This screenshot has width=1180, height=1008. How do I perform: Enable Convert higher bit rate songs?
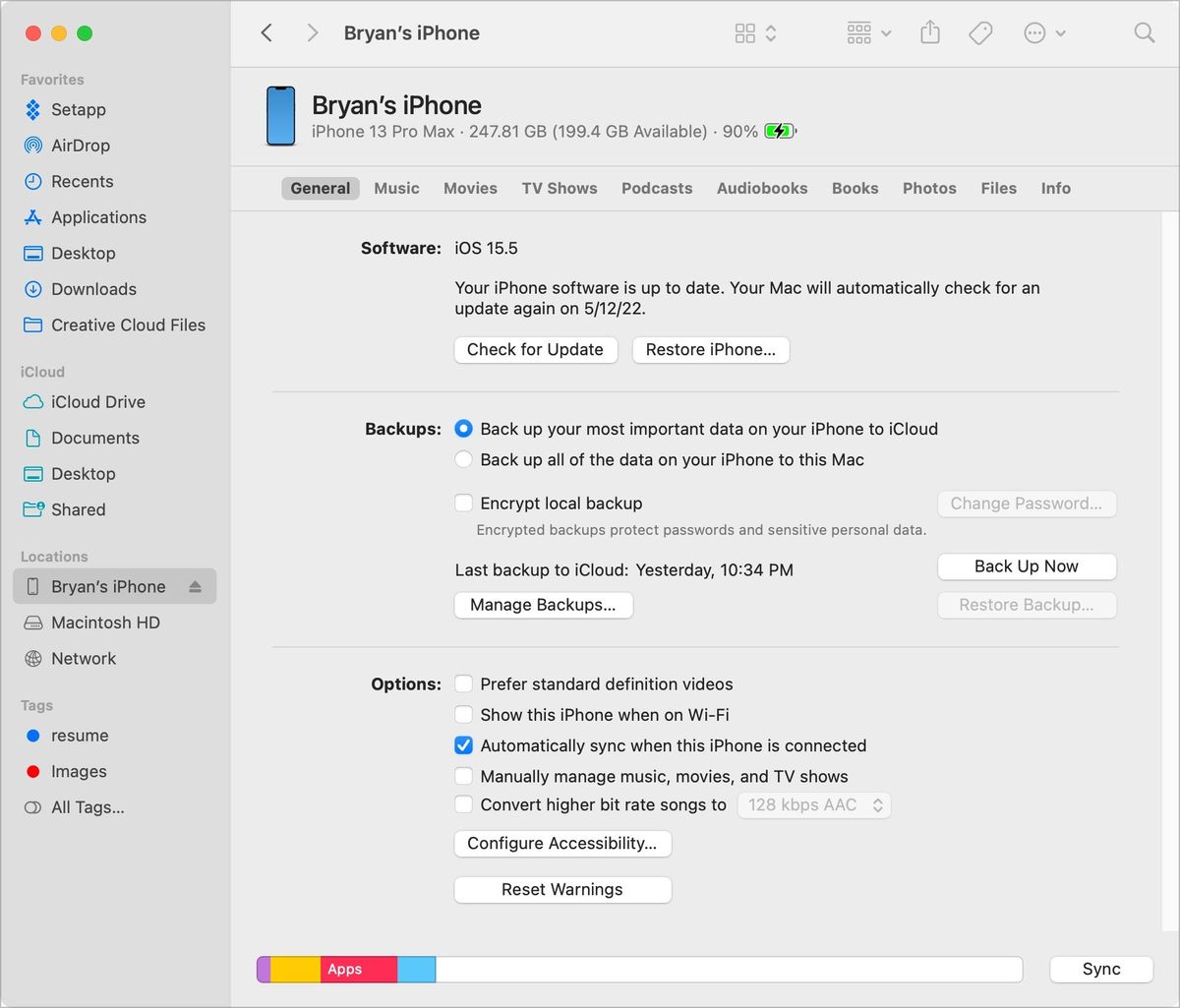click(463, 804)
